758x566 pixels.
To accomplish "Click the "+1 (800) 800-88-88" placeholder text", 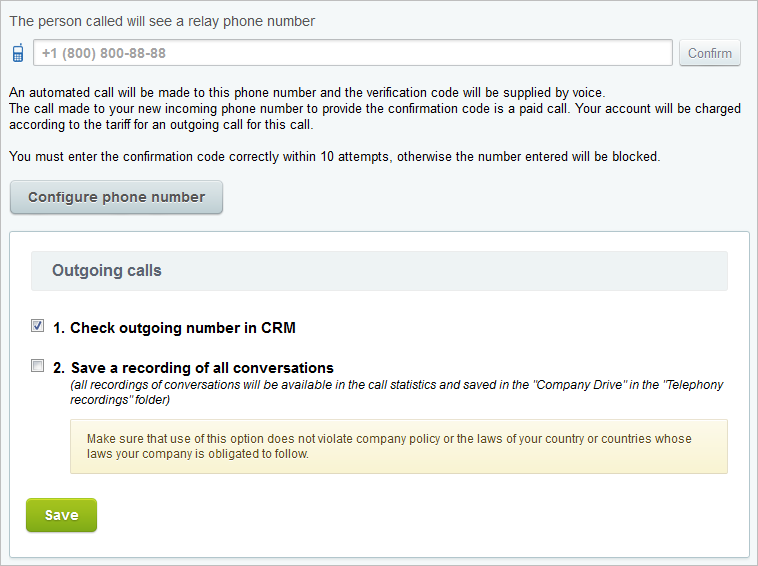I will point(104,53).
